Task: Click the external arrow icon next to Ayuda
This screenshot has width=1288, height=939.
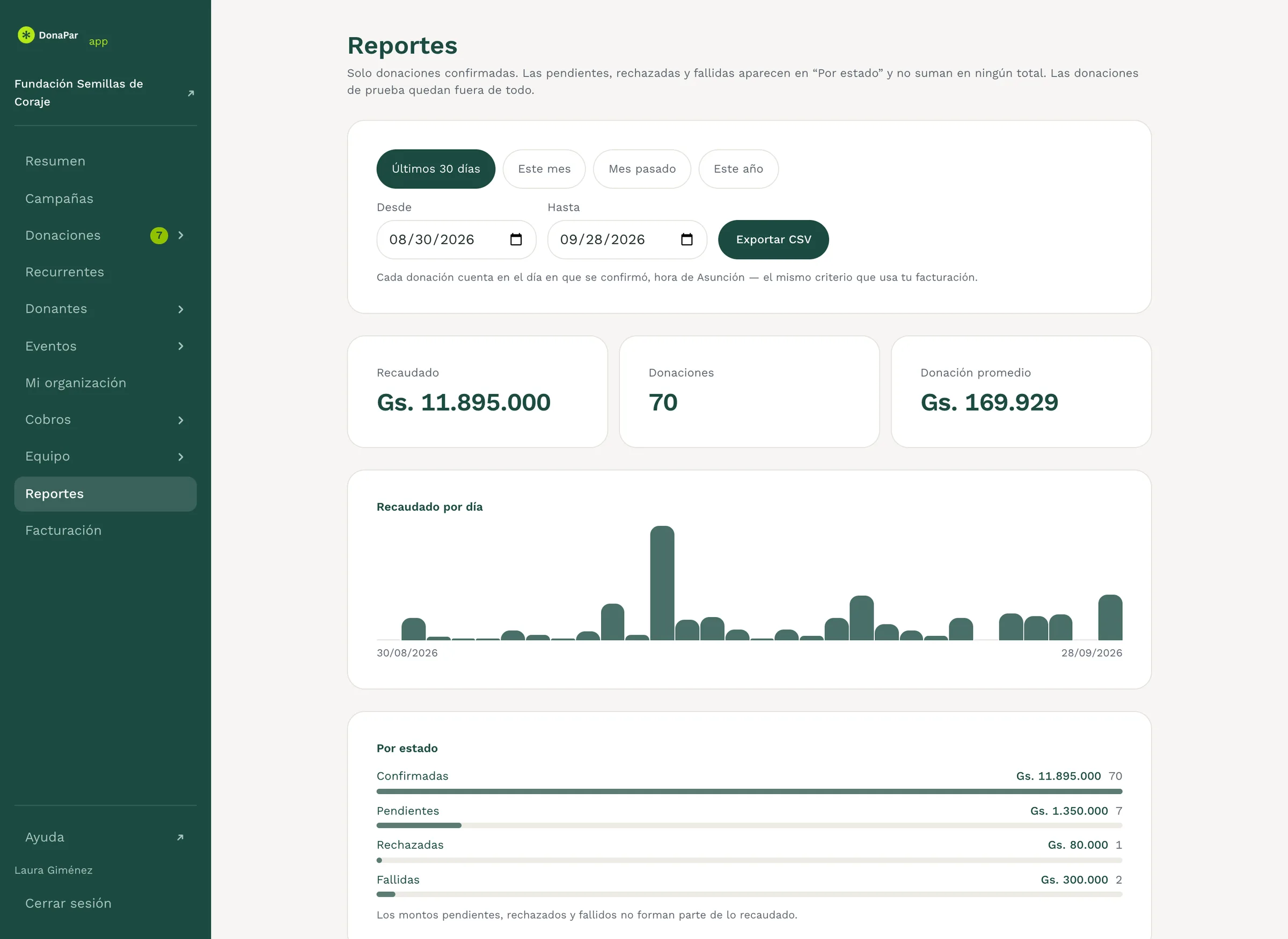Action: tap(180, 837)
